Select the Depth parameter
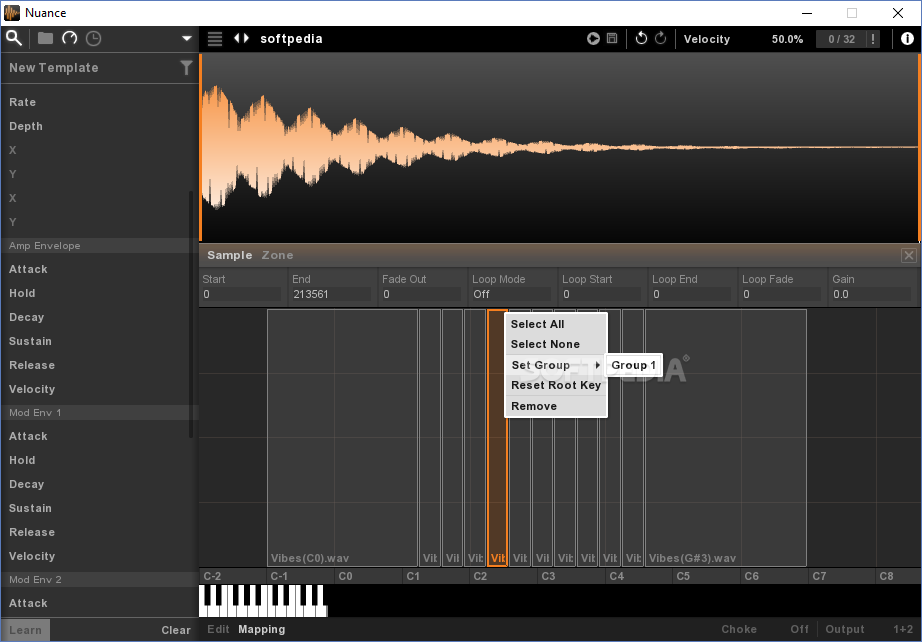Screen dimensions: 922x642 point(26,126)
